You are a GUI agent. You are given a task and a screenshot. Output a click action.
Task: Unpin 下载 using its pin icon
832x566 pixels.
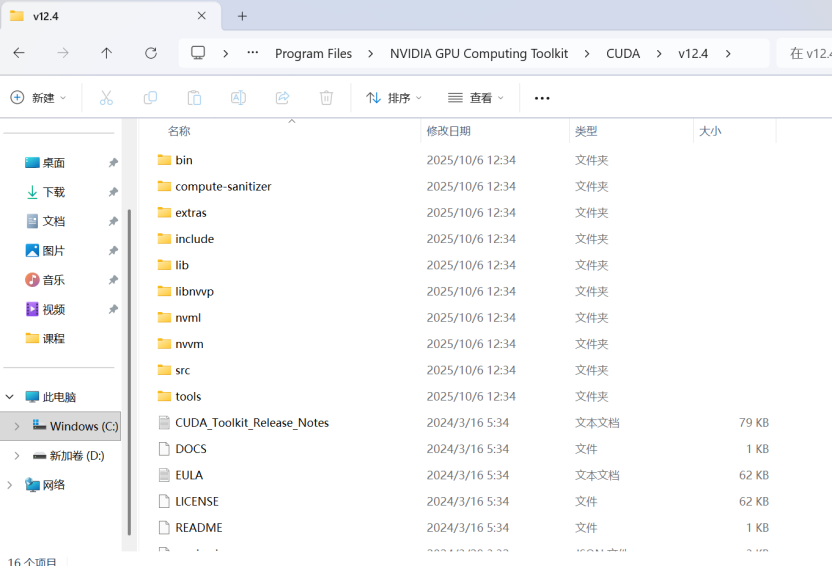click(x=113, y=192)
